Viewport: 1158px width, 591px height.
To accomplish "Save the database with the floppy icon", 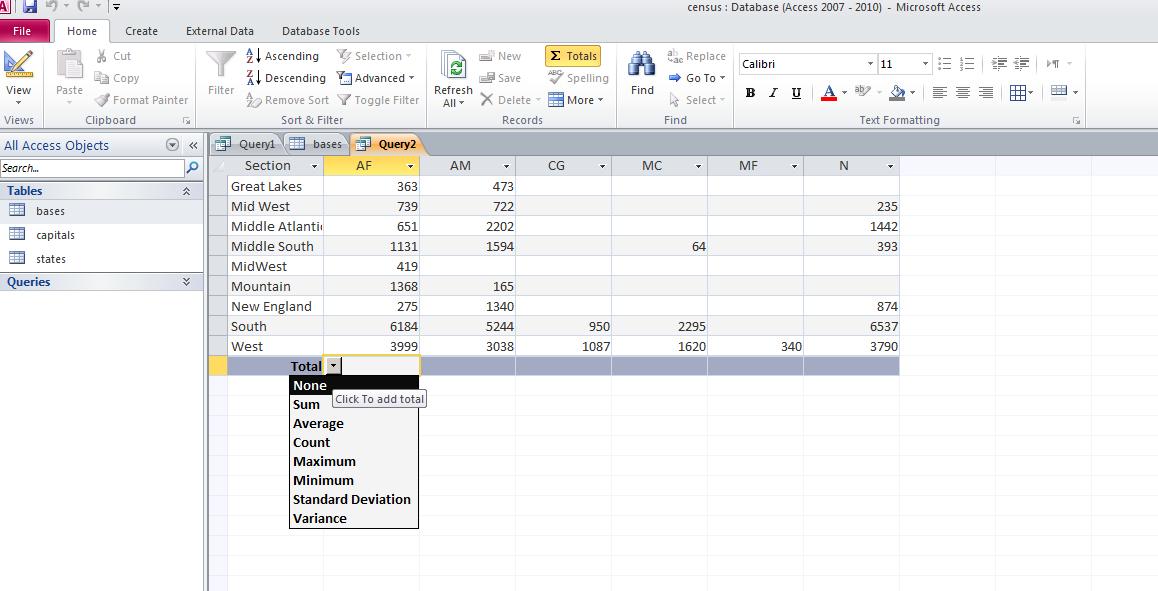I will [x=30, y=7].
